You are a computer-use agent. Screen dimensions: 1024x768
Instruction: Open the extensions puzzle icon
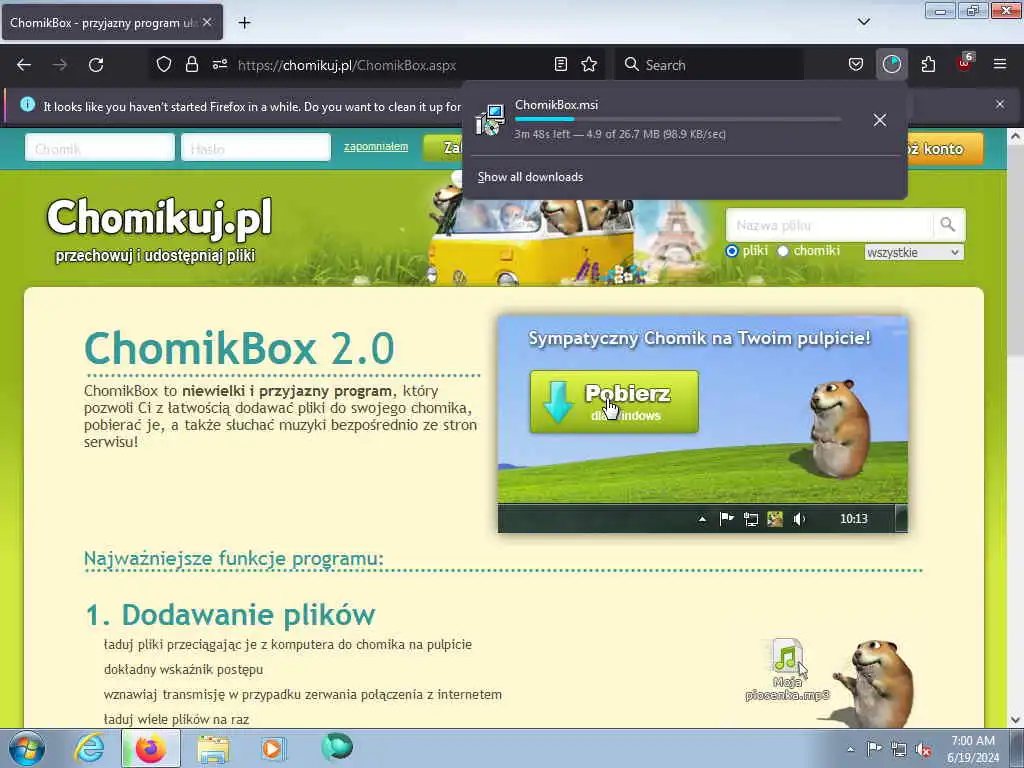[928, 65]
